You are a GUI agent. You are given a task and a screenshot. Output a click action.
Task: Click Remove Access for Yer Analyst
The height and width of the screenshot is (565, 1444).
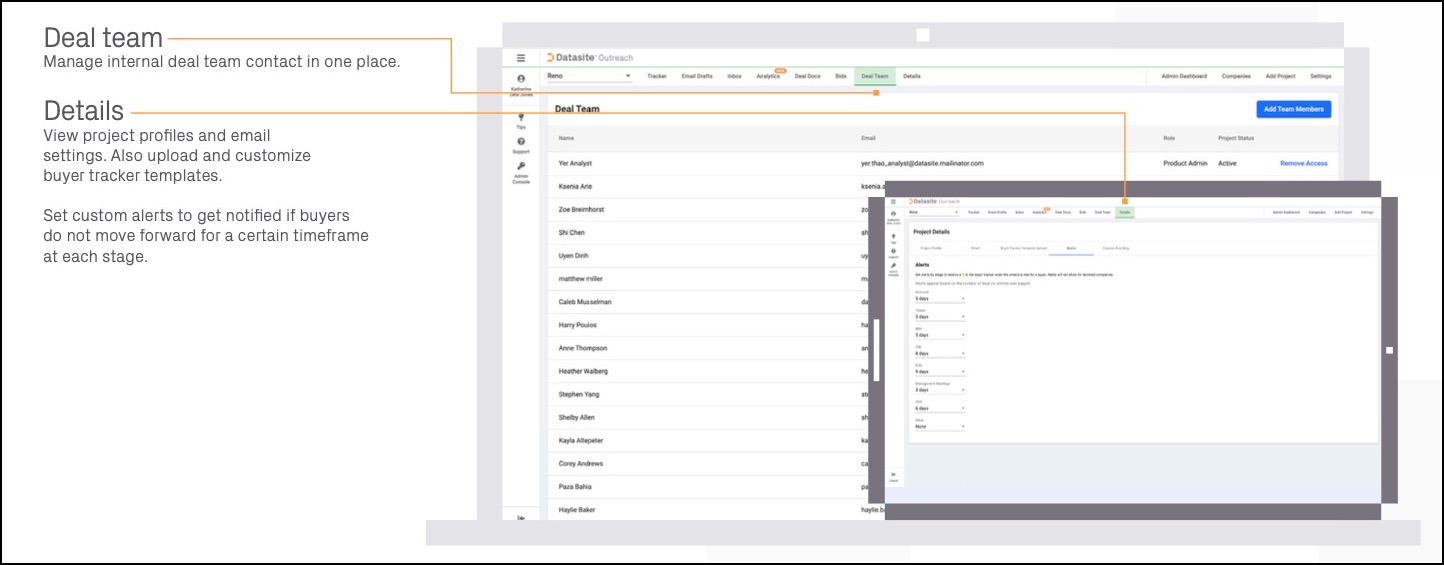point(1303,163)
